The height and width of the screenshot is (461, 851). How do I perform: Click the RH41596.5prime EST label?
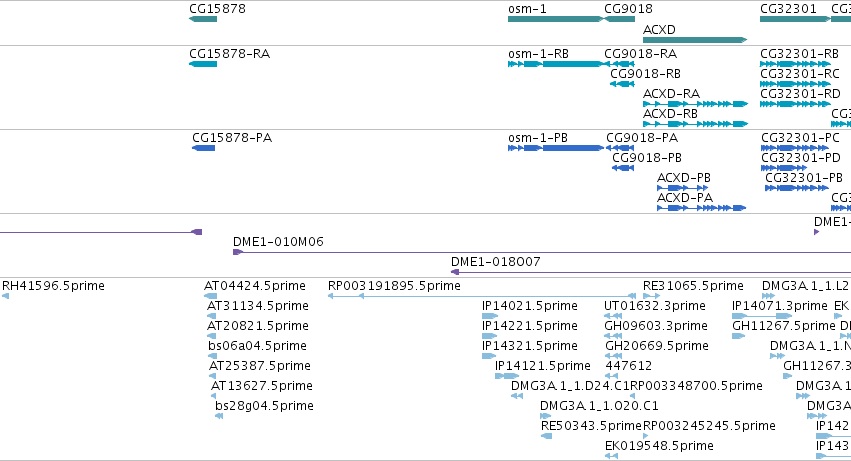(x=53, y=286)
